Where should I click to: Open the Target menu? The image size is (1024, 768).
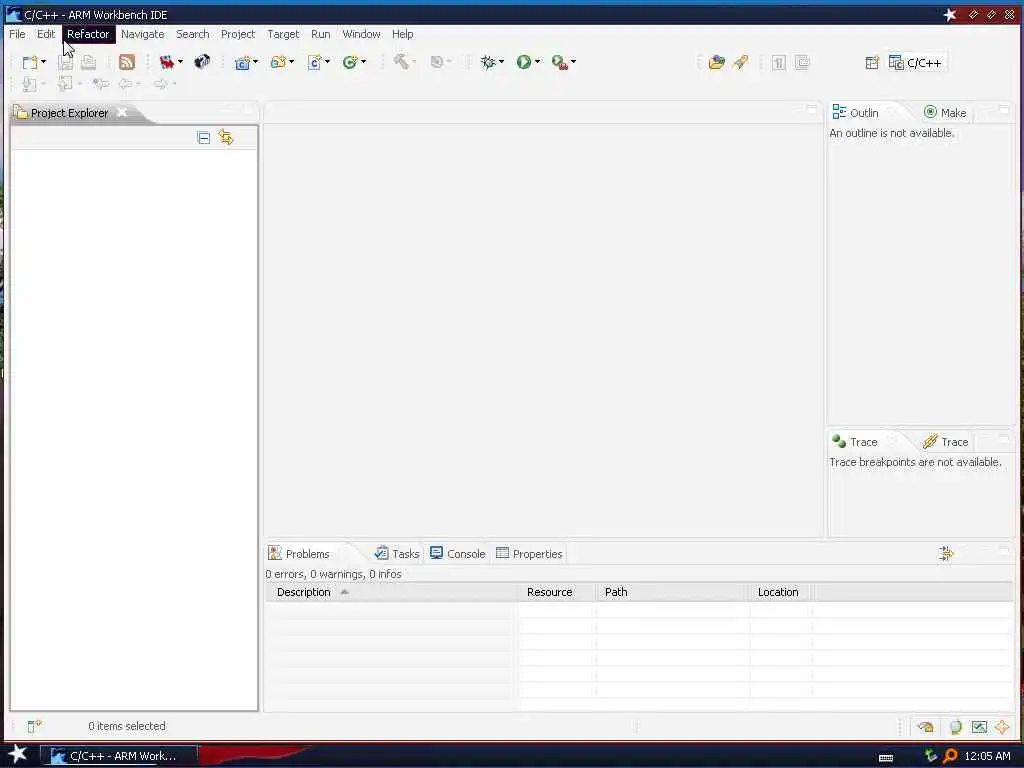point(283,34)
